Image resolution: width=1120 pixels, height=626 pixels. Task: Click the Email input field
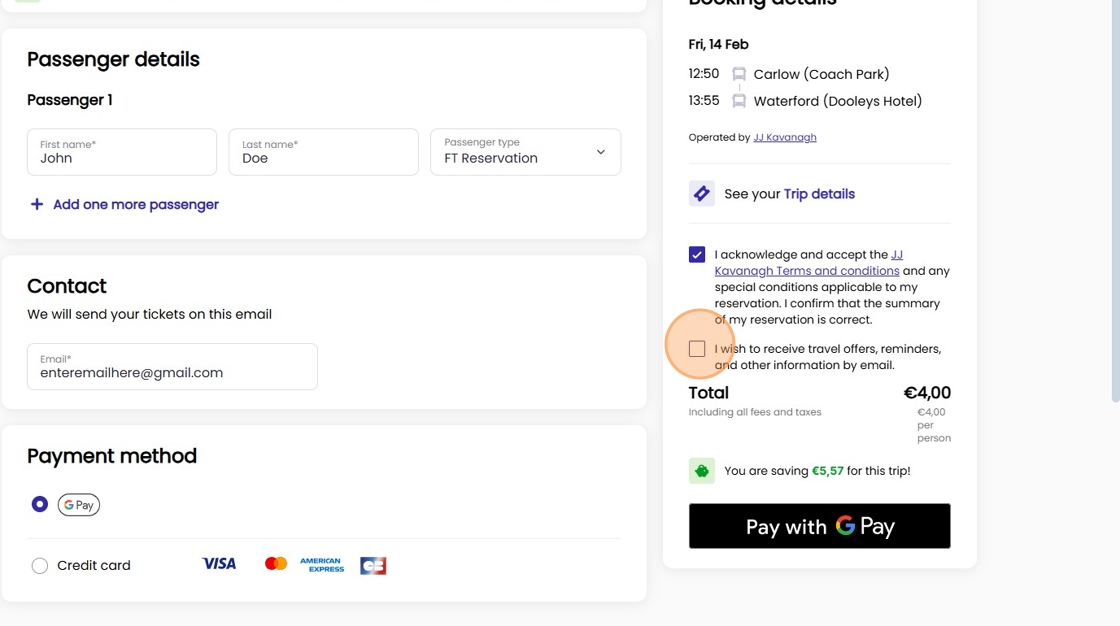(x=172, y=367)
